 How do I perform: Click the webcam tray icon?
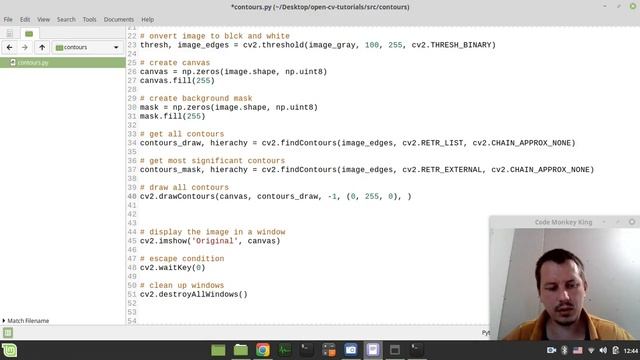pos(551,350)
